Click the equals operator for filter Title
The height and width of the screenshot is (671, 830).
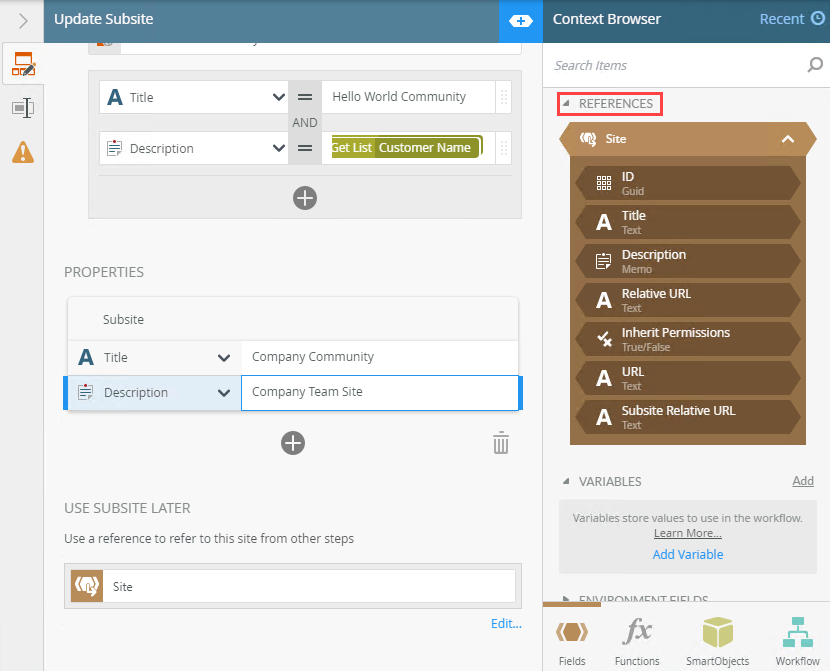click(x=305, y=97)
